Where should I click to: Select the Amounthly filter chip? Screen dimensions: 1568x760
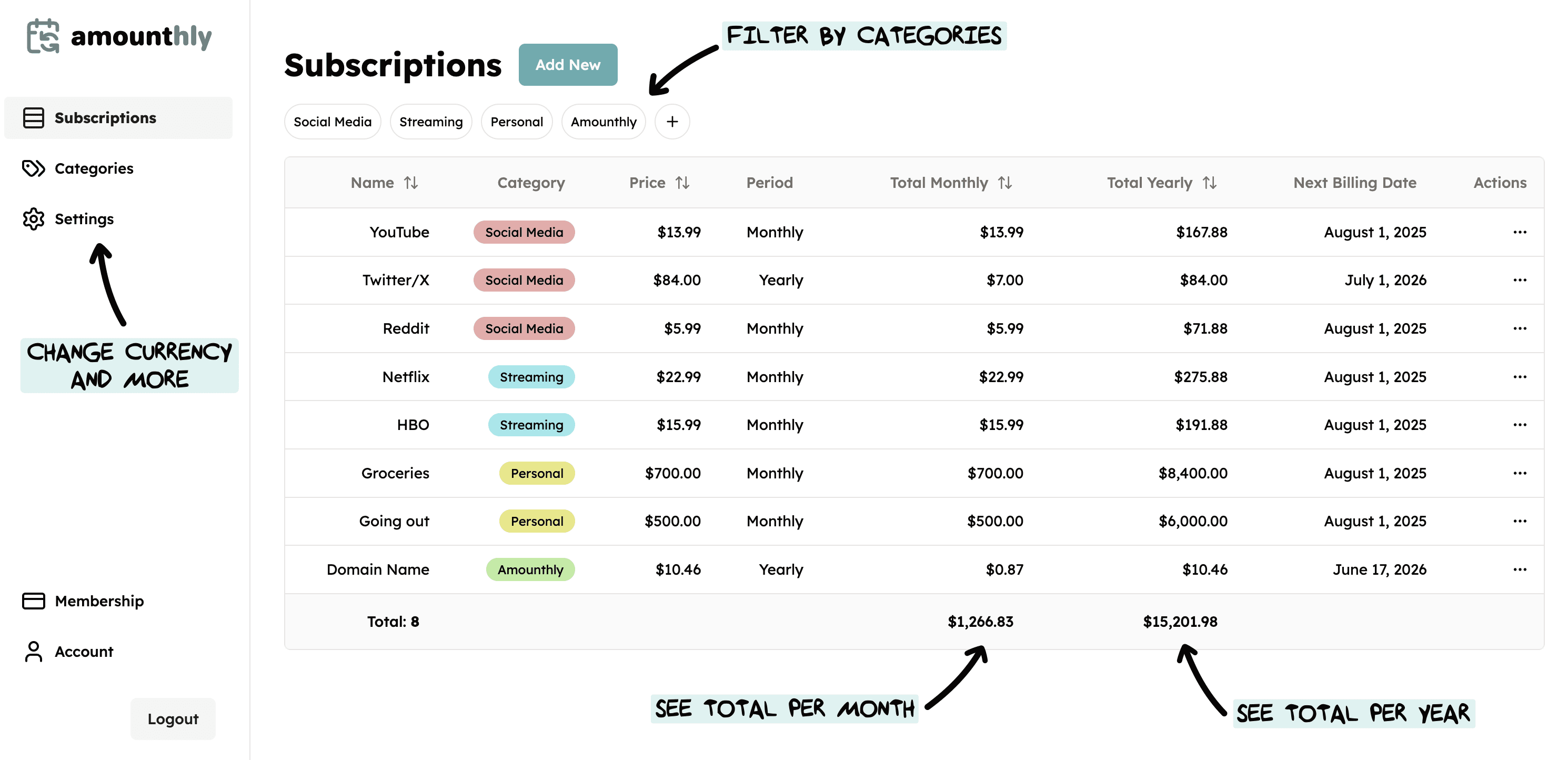pyautogui.click(x=603, y=121)
